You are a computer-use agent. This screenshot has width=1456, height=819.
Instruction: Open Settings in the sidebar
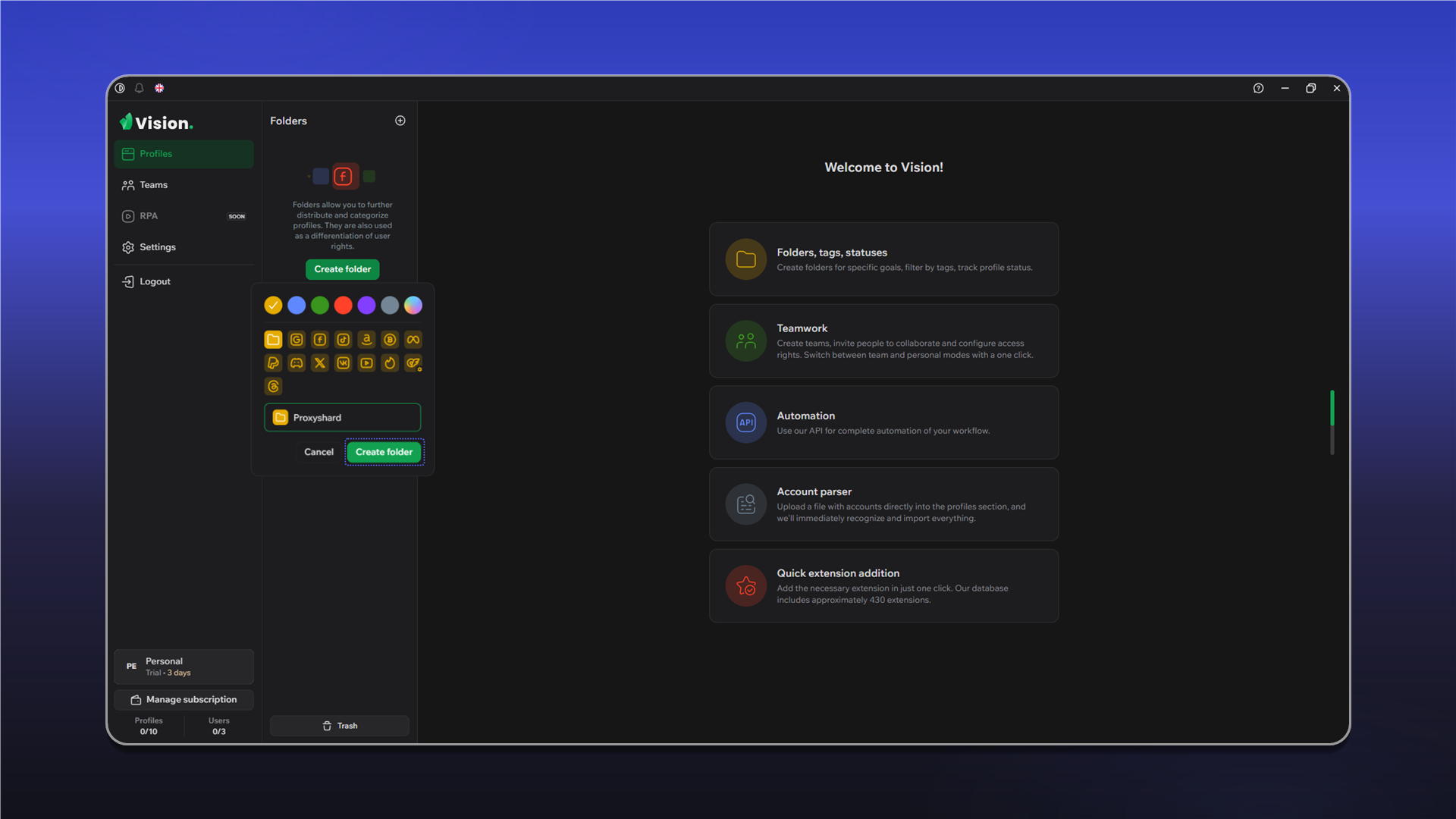(184, 247)
